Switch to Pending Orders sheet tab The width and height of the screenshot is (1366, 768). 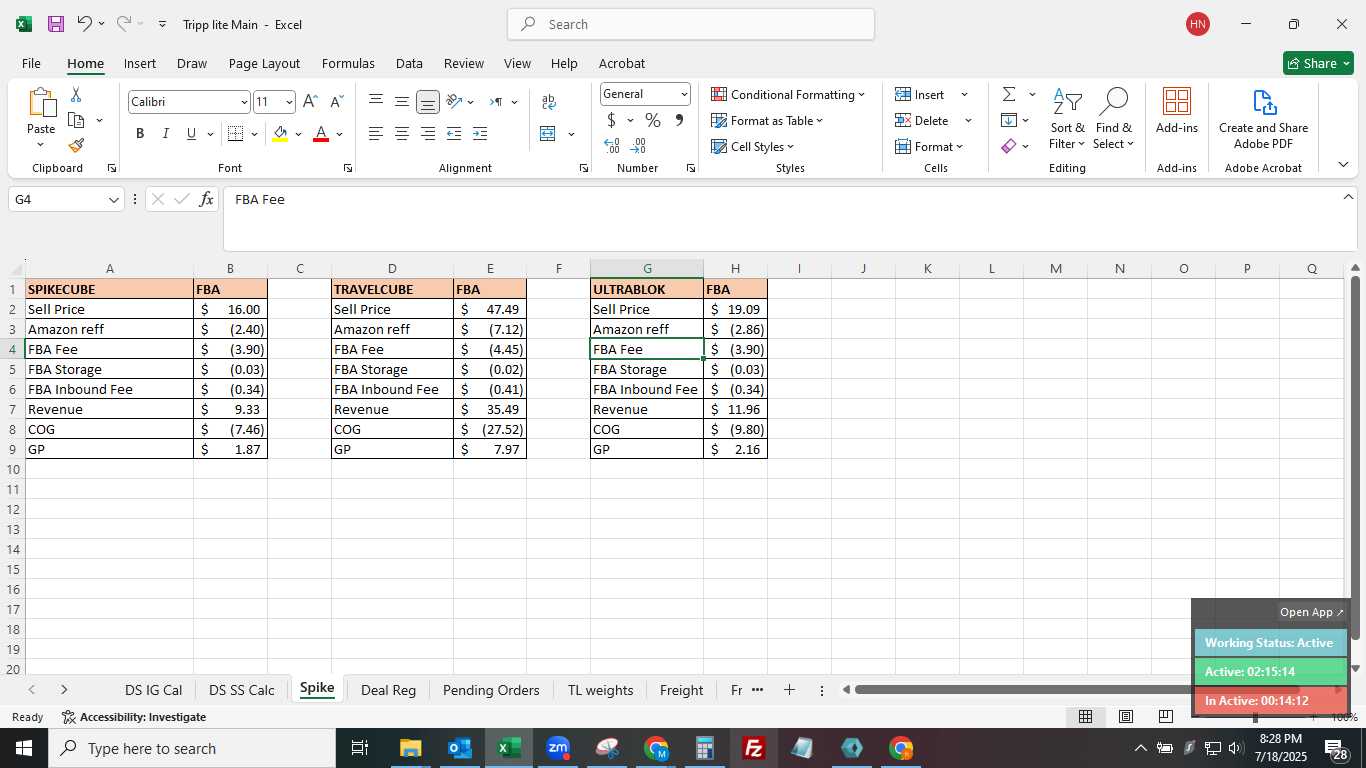[491, 690]
